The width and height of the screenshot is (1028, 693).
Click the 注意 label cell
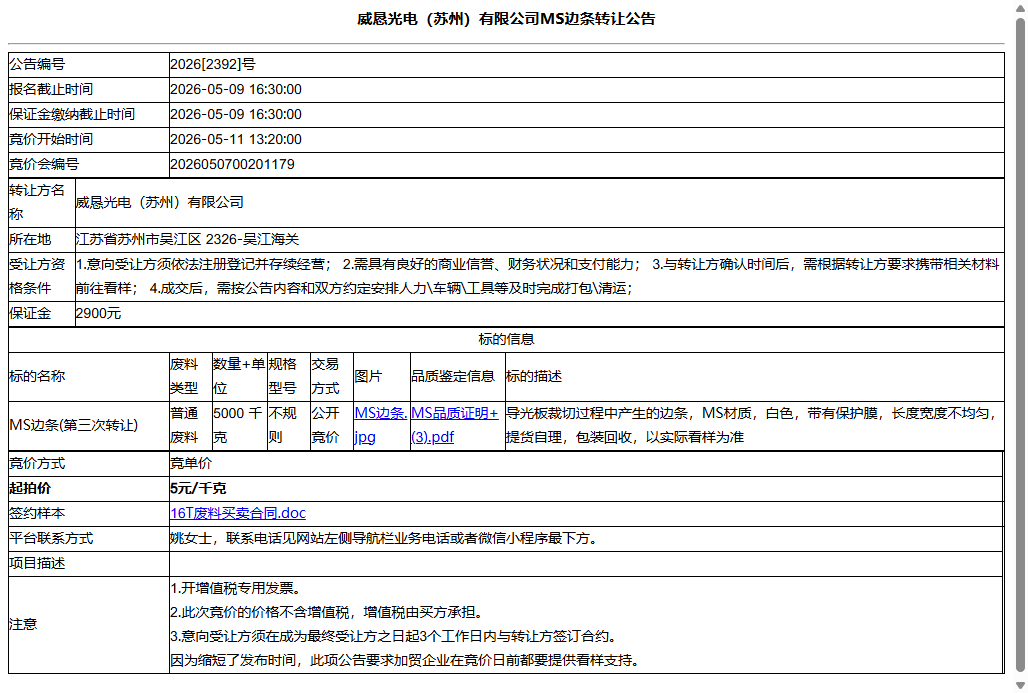click(89, 624)
